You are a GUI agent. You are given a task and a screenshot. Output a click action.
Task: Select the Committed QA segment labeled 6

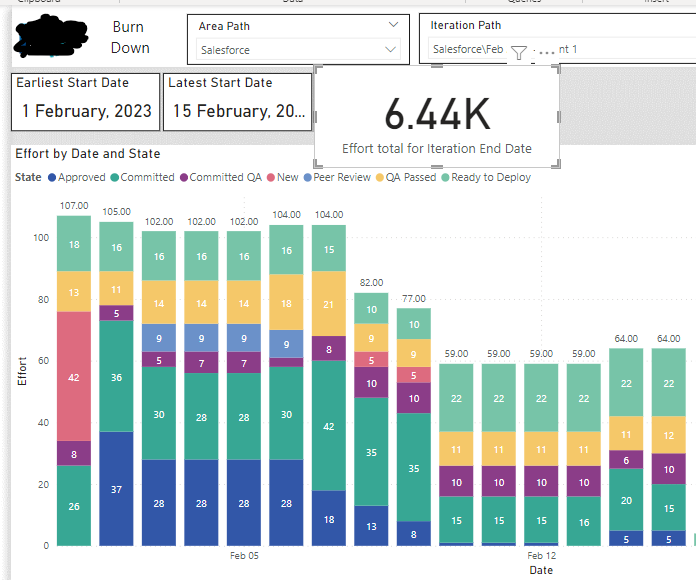(x=626, y=460)
